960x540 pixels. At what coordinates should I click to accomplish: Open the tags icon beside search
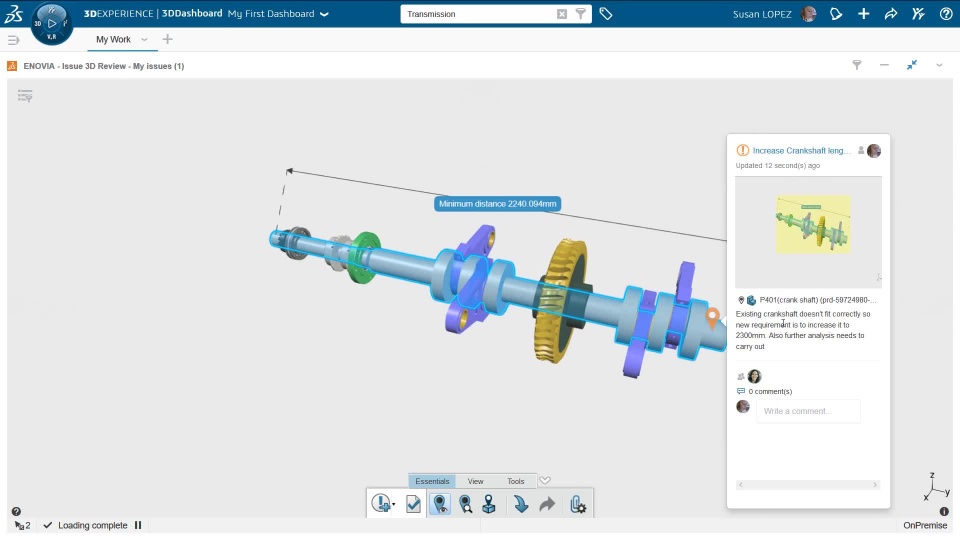(x=606, y=13)
